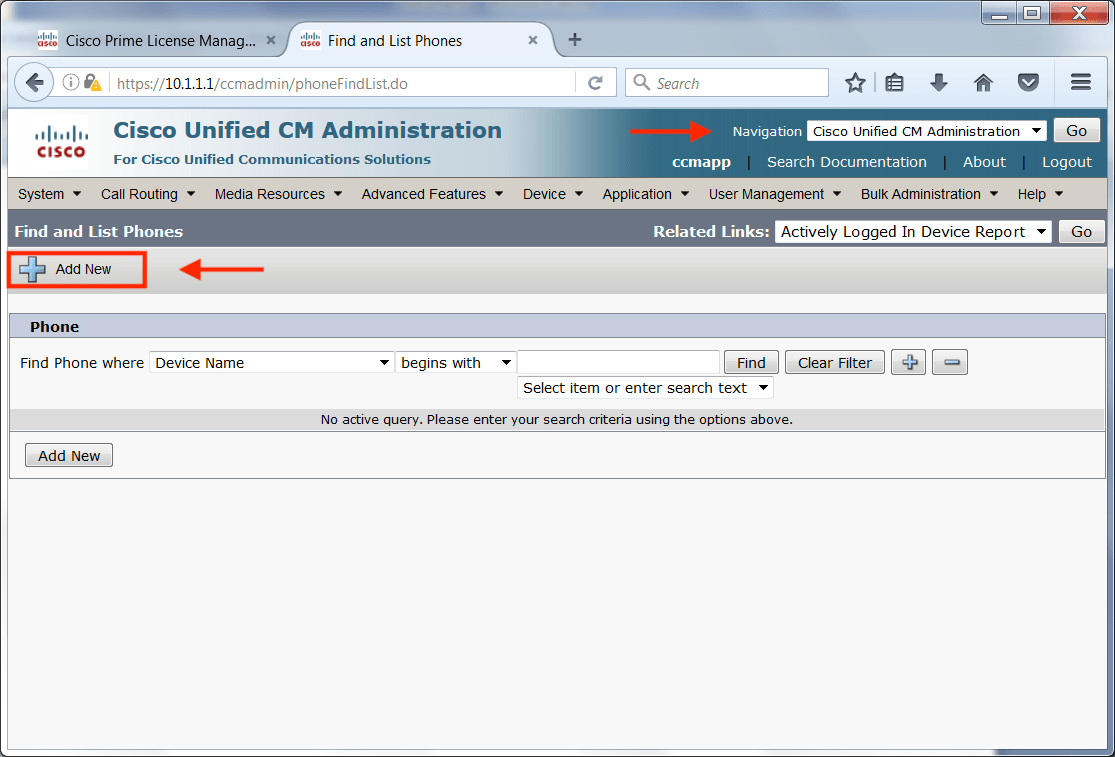The width and height of the screenshot is (1115, 757).
Task: Click the browser Search box
Action: coord(727,83)
